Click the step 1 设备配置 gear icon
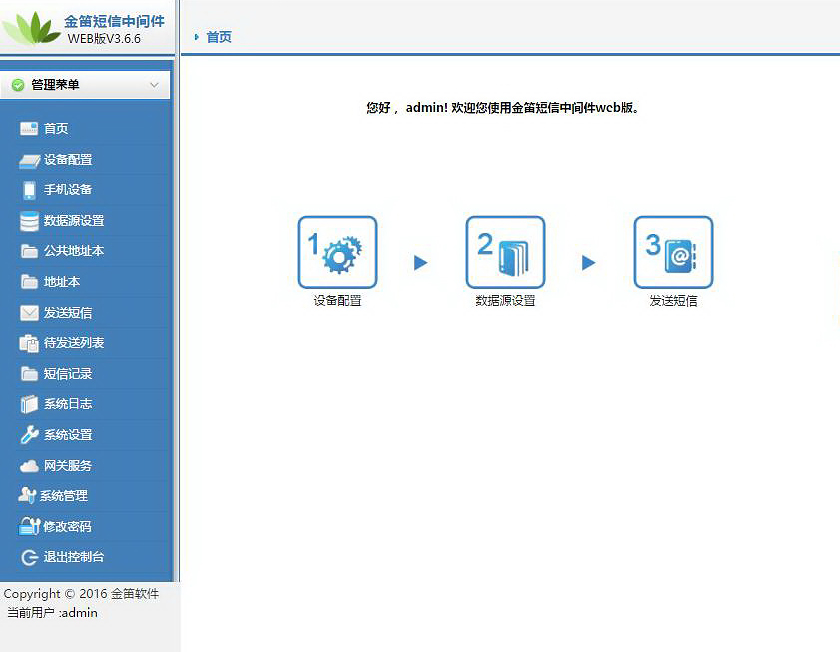 click(337, 252)
